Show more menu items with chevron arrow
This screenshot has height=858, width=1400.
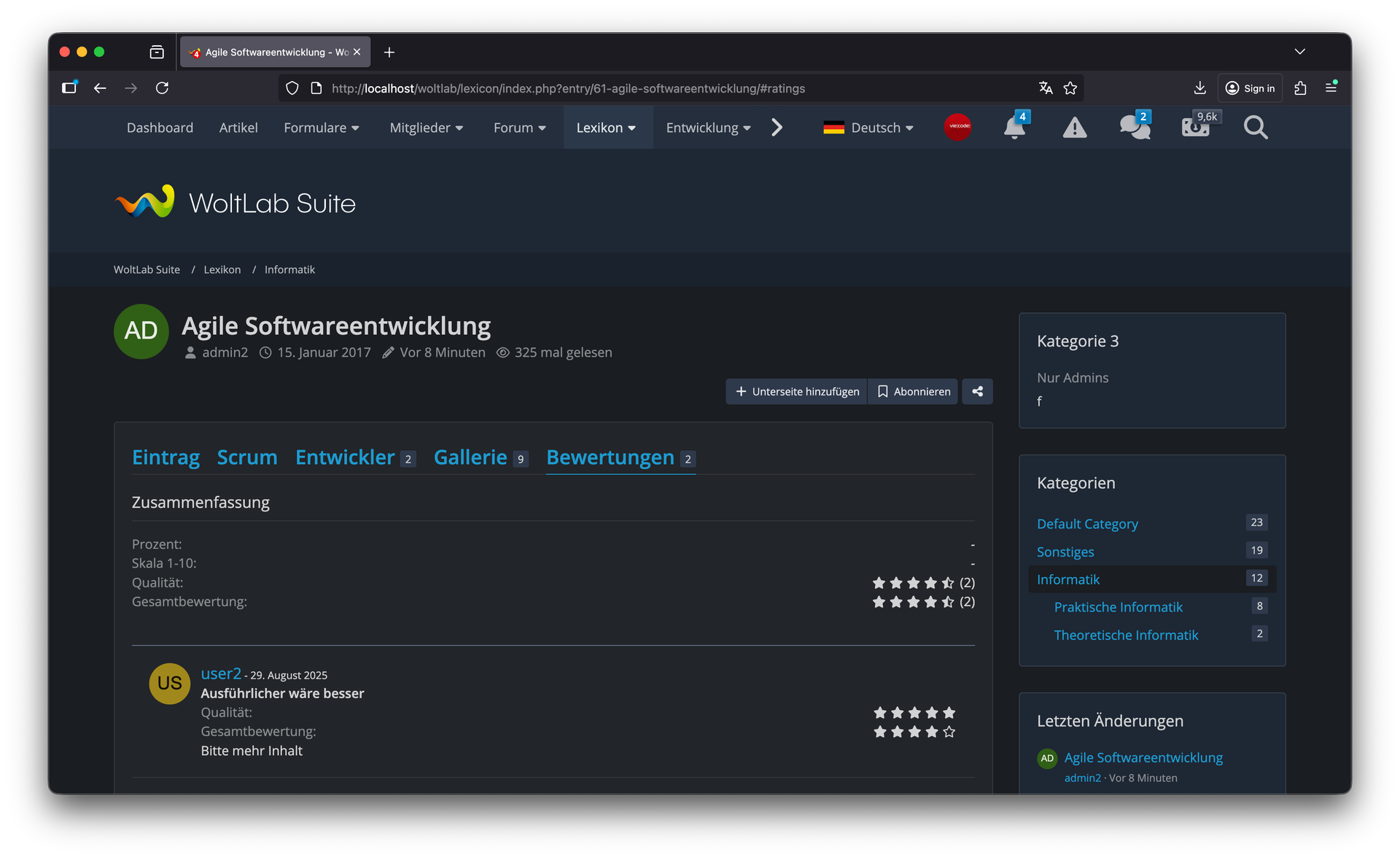click(777, 128)
